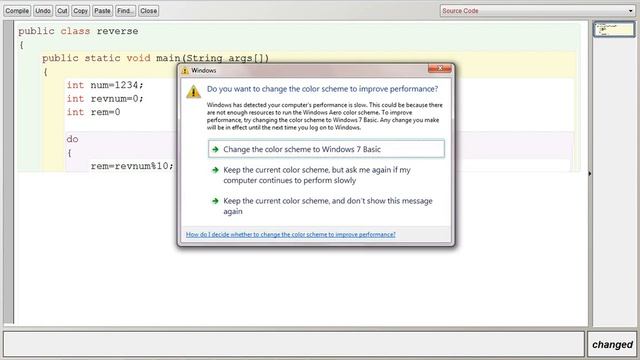Screen dimensions: 640x360
Task: Click the green arrow next to Windows 7 Basic option
Action: click(216, 149)
